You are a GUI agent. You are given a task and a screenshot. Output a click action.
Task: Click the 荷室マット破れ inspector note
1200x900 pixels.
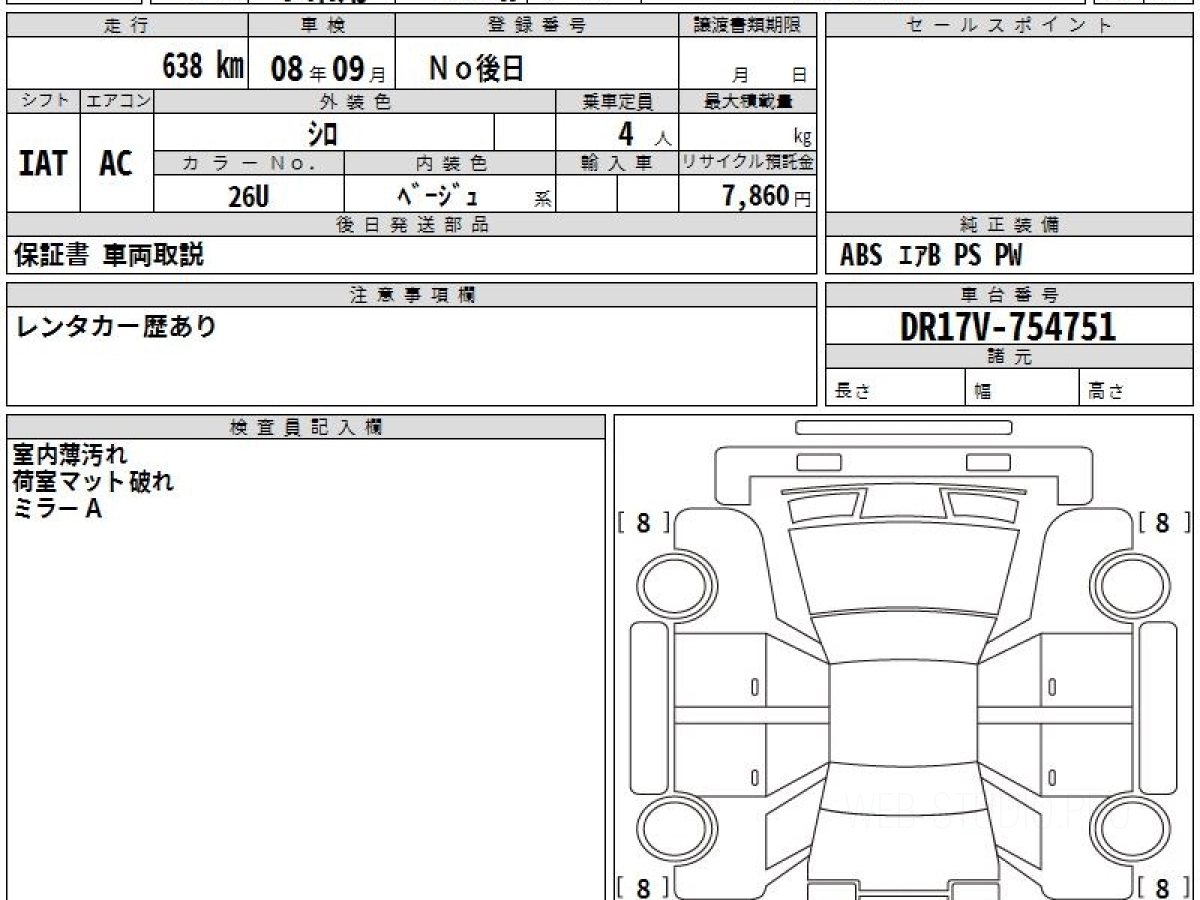[x=93, y=482]
